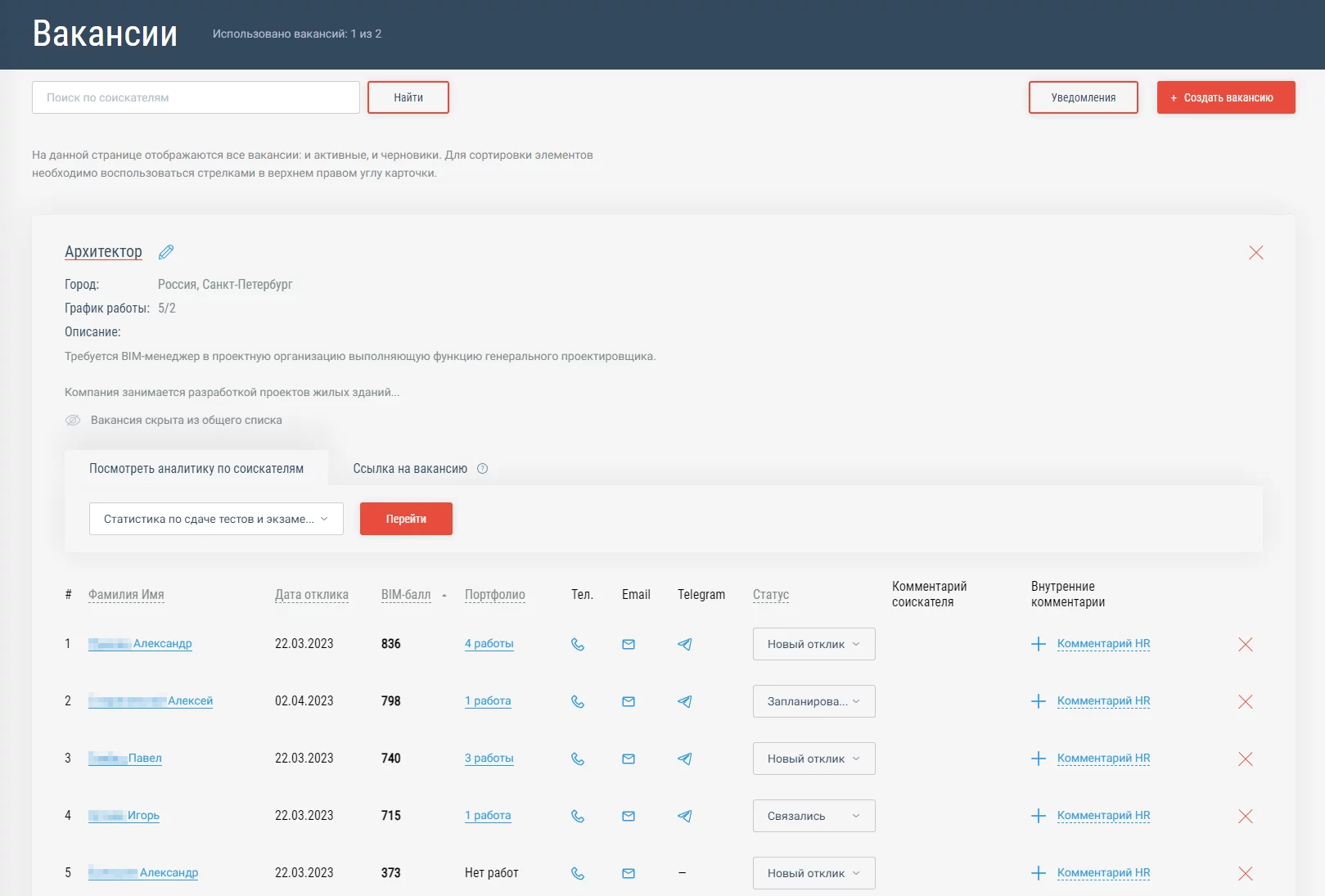Open the Запланирова... status dropdown
The height and width of the screenshot is (896, 1325).
814,701
